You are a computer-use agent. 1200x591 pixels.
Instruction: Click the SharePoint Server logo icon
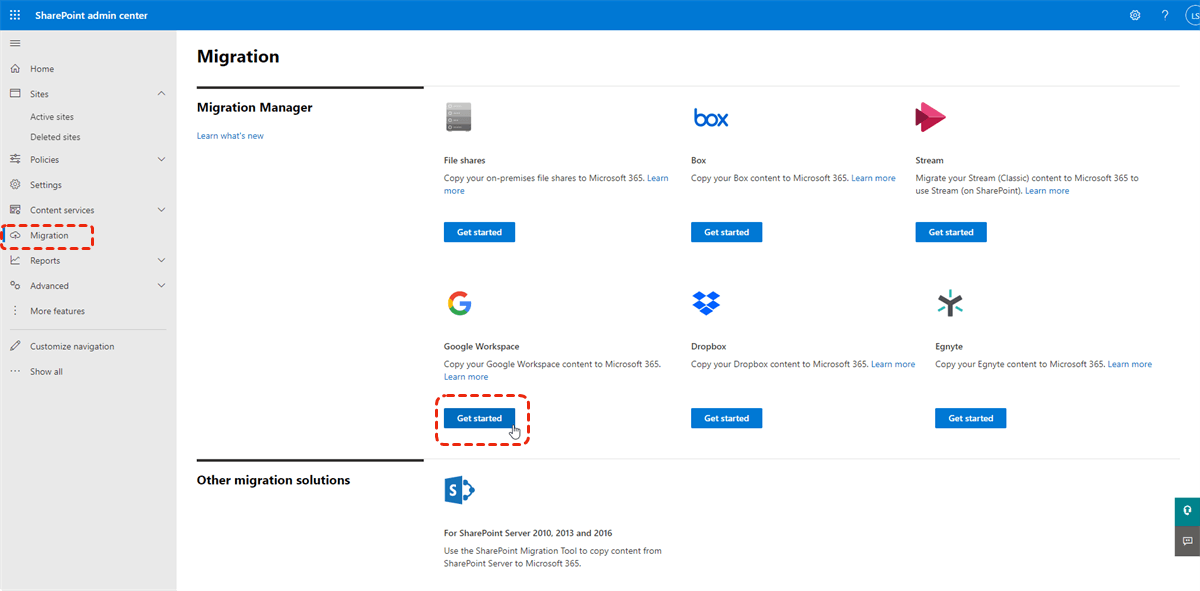459,490
